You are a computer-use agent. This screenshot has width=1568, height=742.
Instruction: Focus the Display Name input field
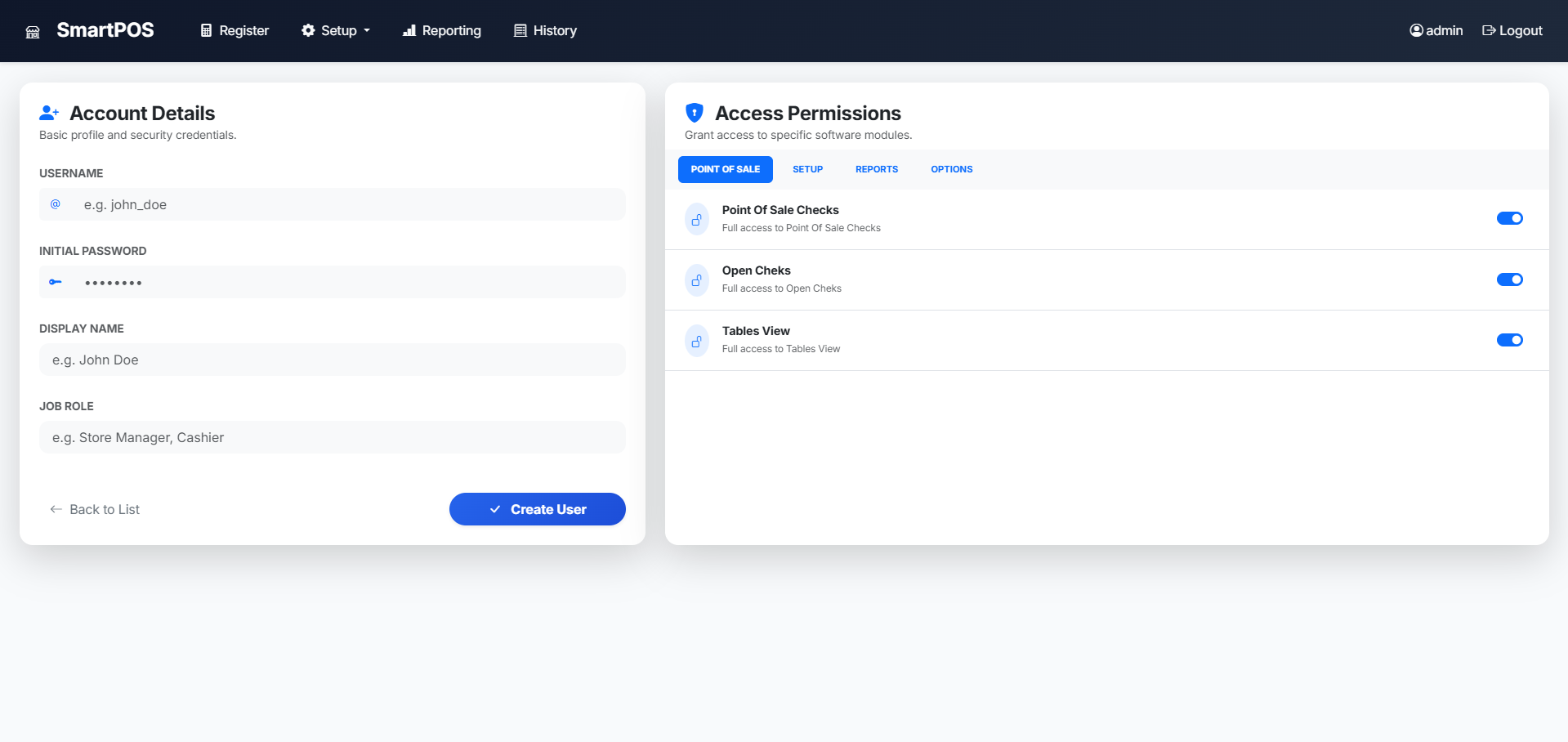[332, 360]
